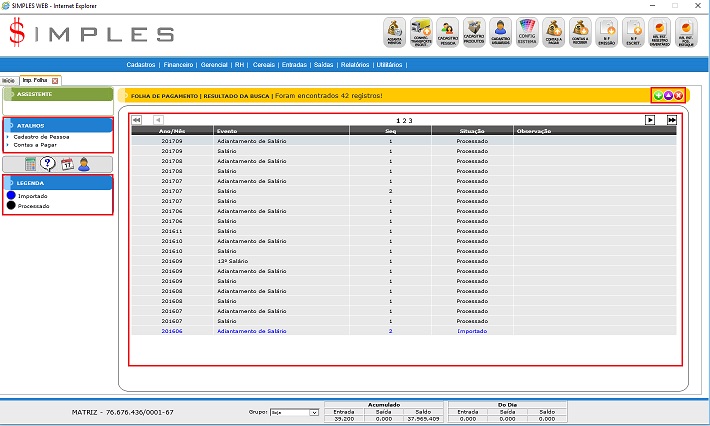
Task: Go to last page of results
Action: point(672,119)
